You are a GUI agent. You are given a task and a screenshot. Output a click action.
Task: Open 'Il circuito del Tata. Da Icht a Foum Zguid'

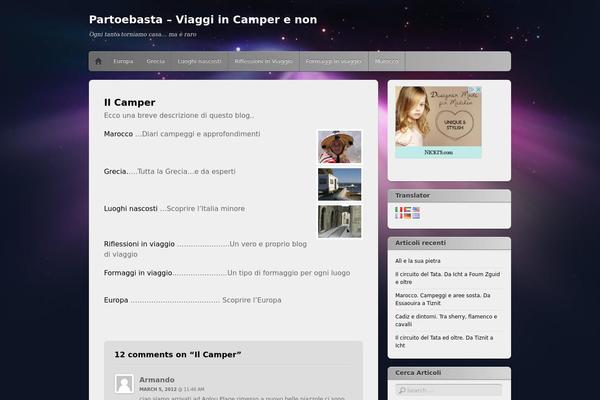tap(448, 278)
